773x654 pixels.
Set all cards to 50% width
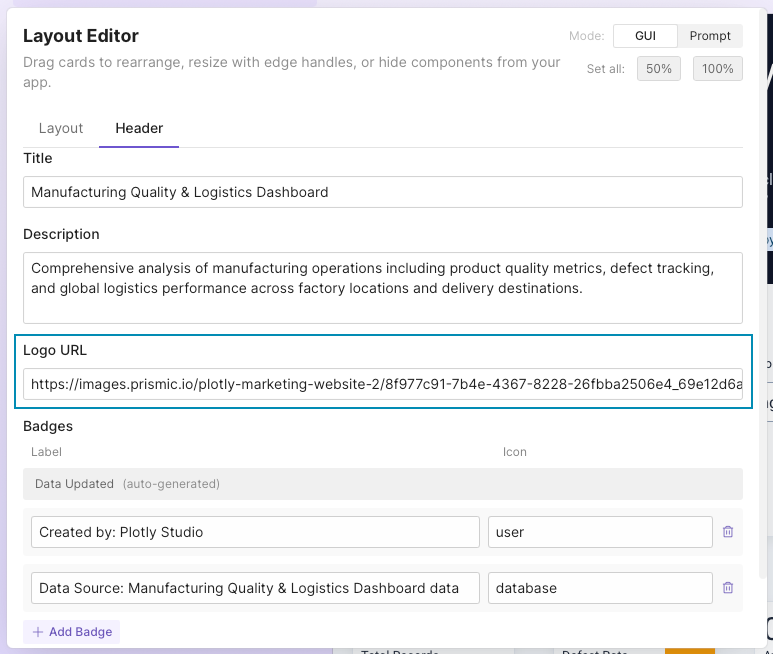click(659, 69)
